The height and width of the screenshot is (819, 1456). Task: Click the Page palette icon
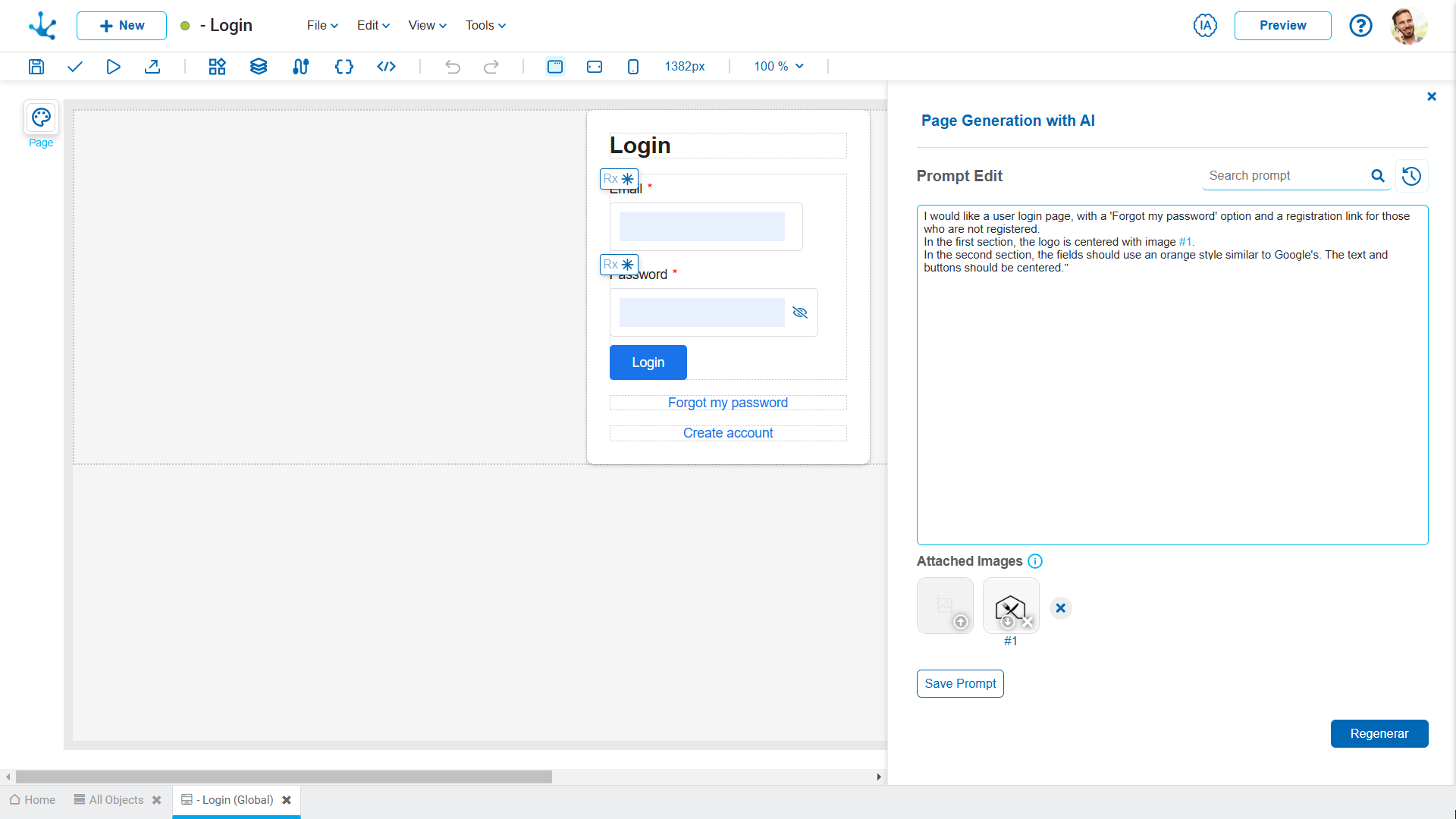point(41,118)
